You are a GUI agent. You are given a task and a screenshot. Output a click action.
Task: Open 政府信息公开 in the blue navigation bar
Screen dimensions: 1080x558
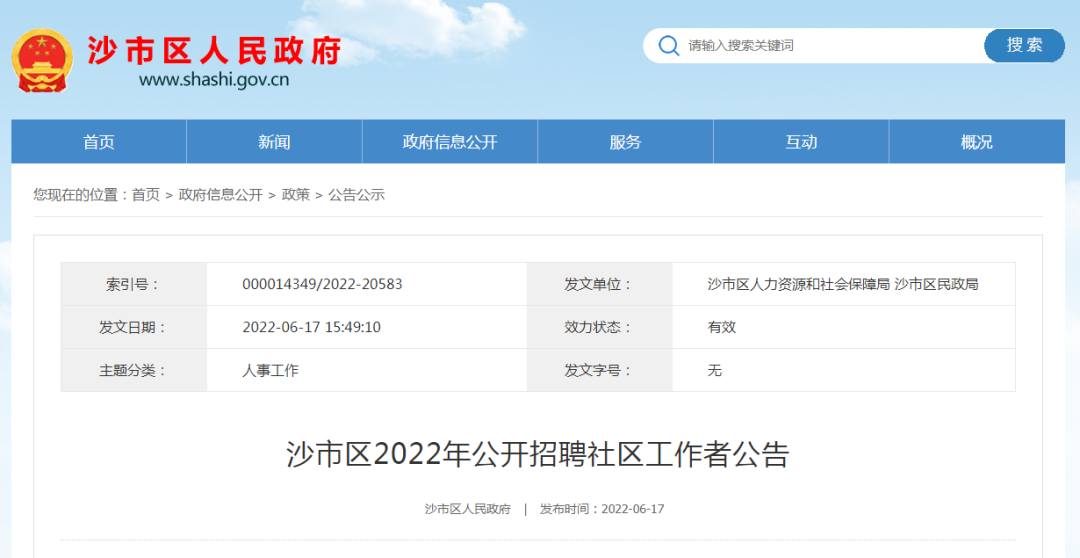click(x=450, y=142)
